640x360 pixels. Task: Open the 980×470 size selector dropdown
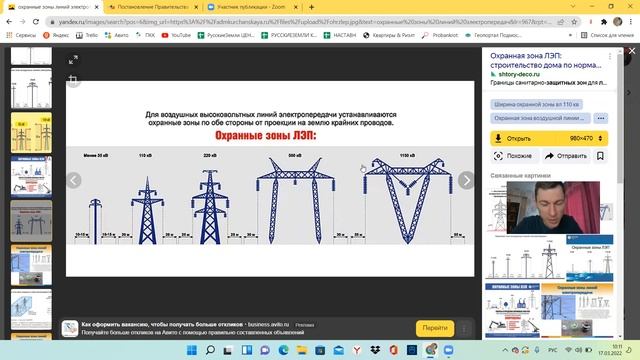(x=585, y=138)
